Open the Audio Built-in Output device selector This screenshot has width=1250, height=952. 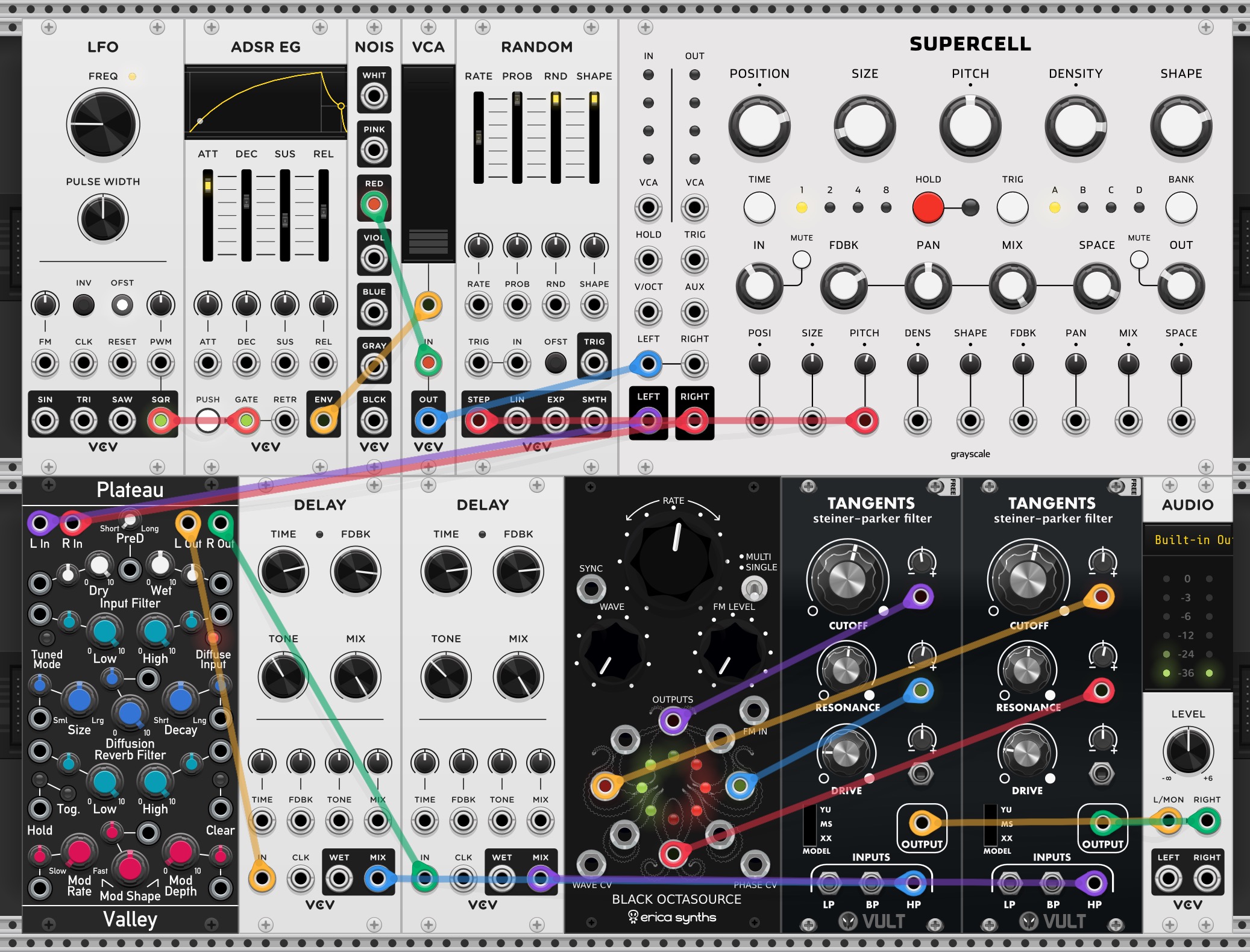click(1187, 540)
